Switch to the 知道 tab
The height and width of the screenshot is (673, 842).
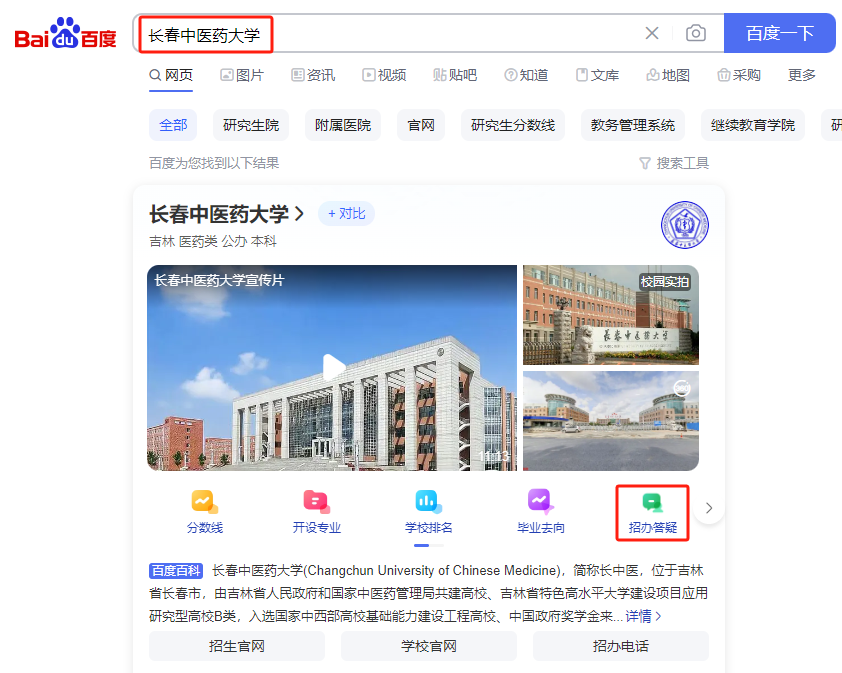coord(526,75)
